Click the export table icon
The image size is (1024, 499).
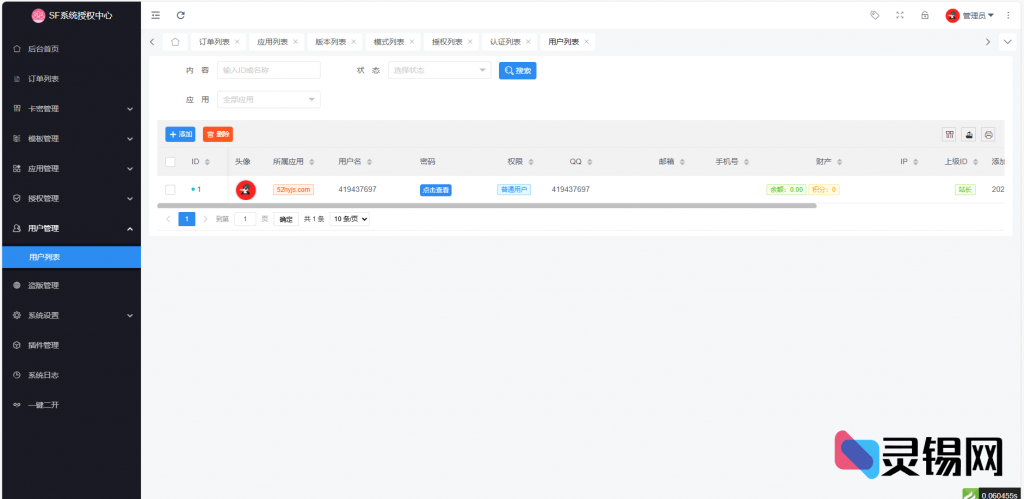969,134
